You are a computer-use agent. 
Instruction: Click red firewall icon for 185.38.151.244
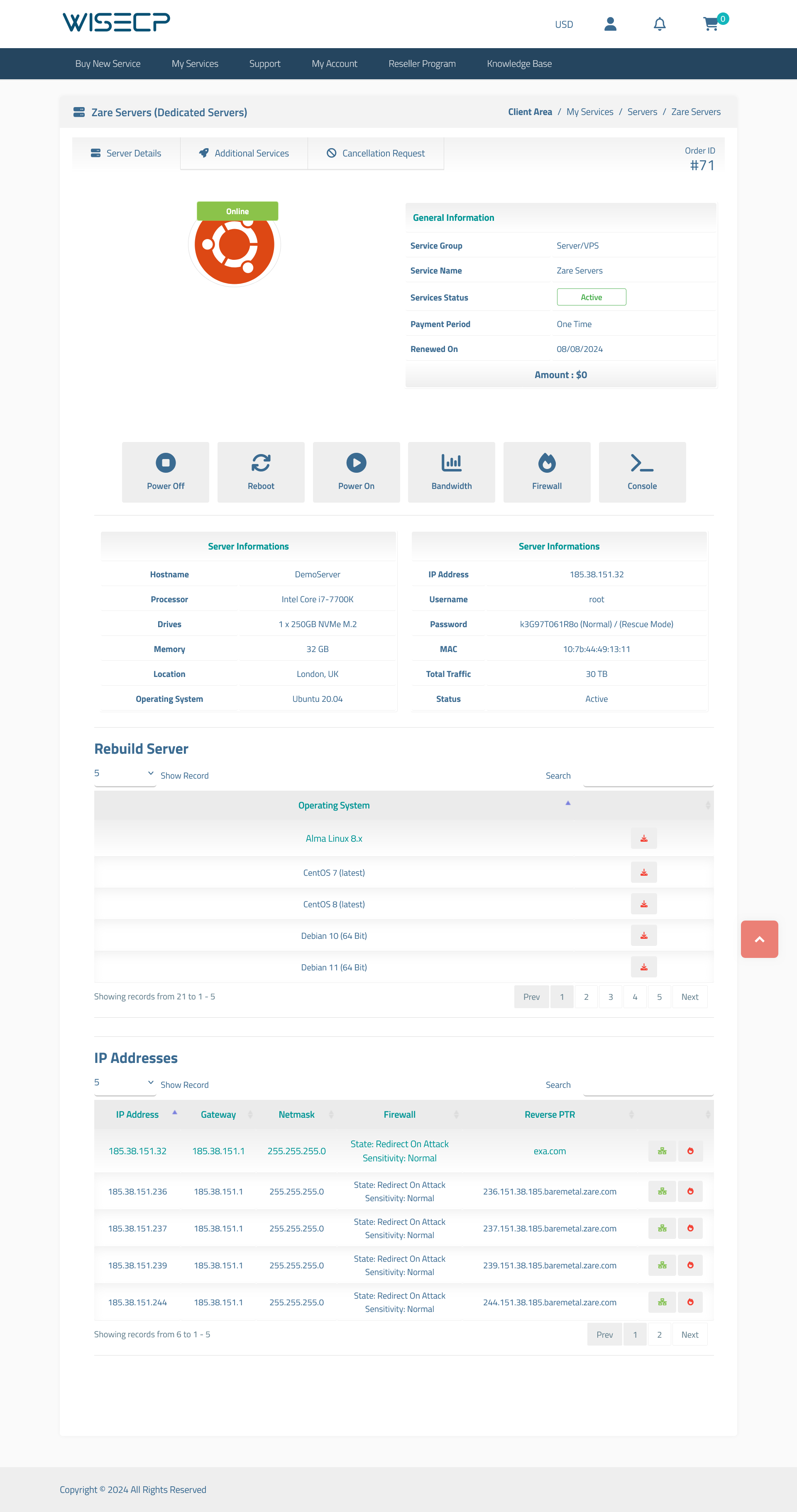tap(690, 1302)
